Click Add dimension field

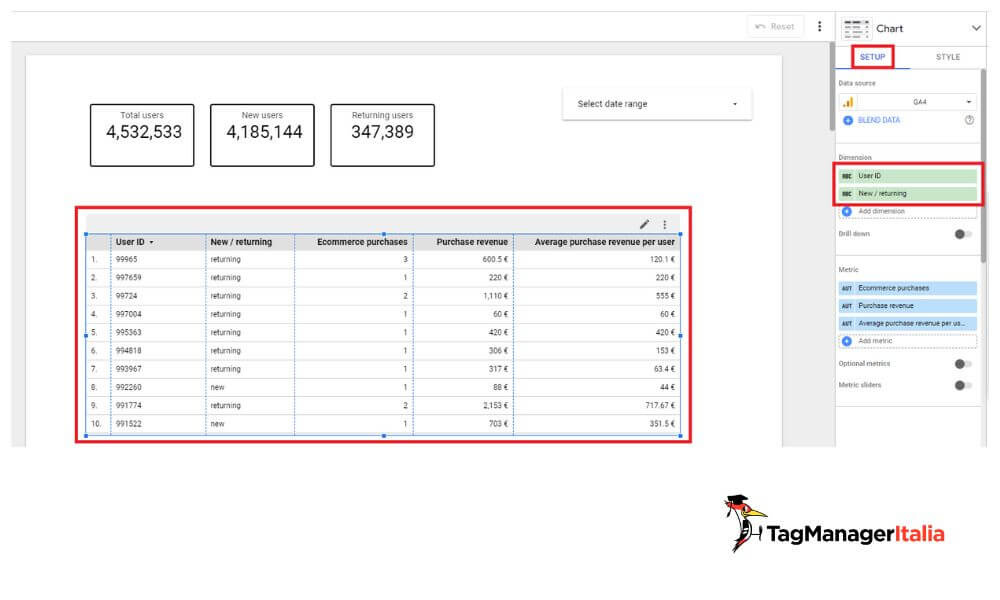click(x=908, y=211)
